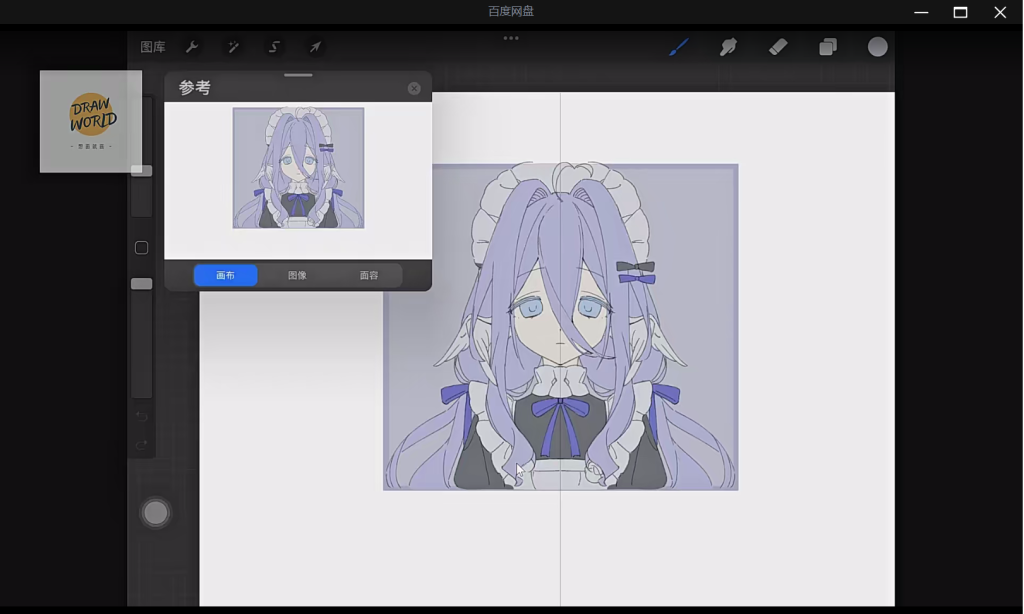Pick the Eraser tool
The width and height of the screenshot is (1024, 614).
778,47
